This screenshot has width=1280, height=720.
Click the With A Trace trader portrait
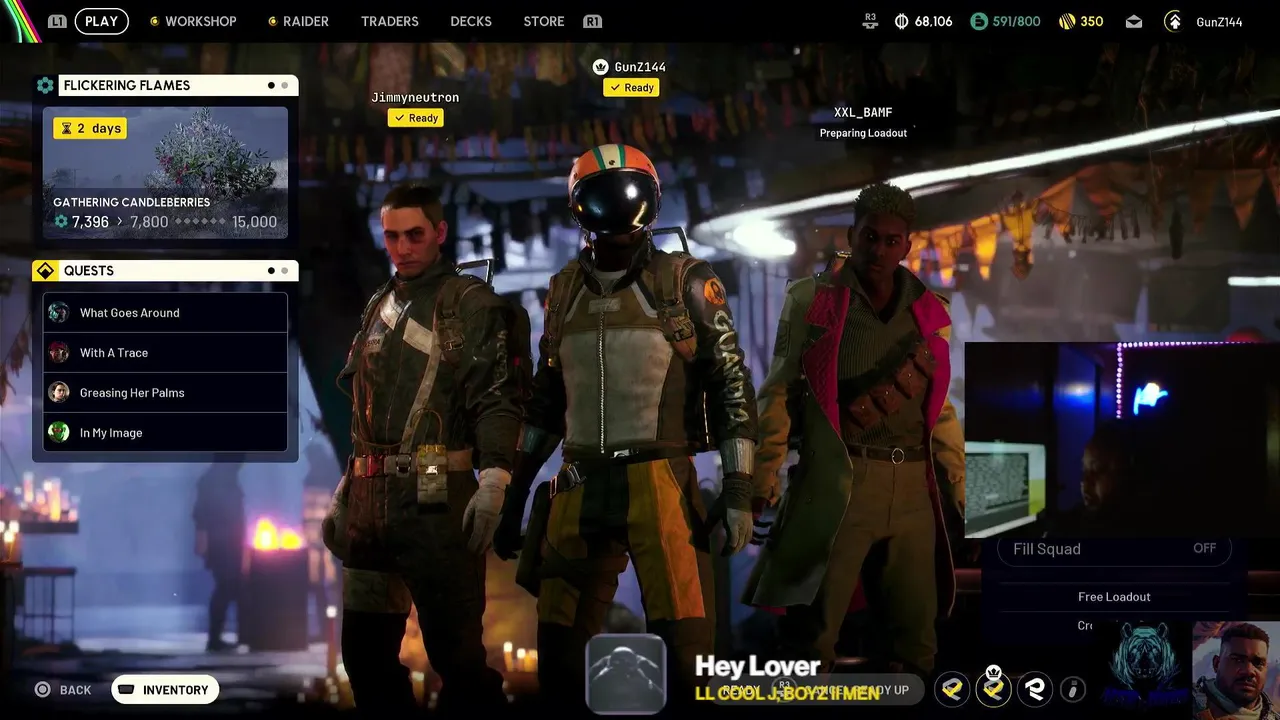pos(59,353)
